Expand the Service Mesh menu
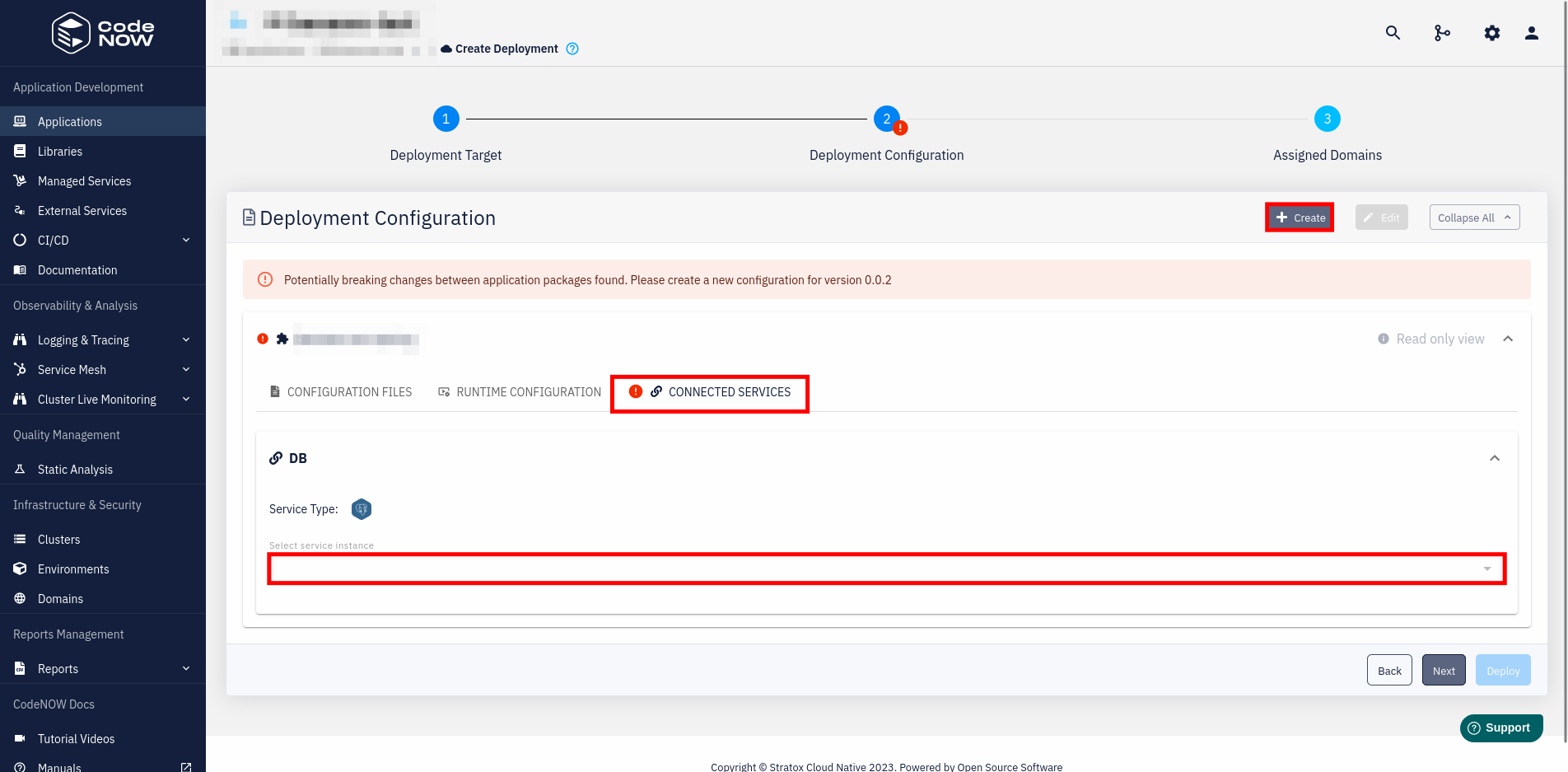This screenshot has height=772, width=1568. pos(103,369)
